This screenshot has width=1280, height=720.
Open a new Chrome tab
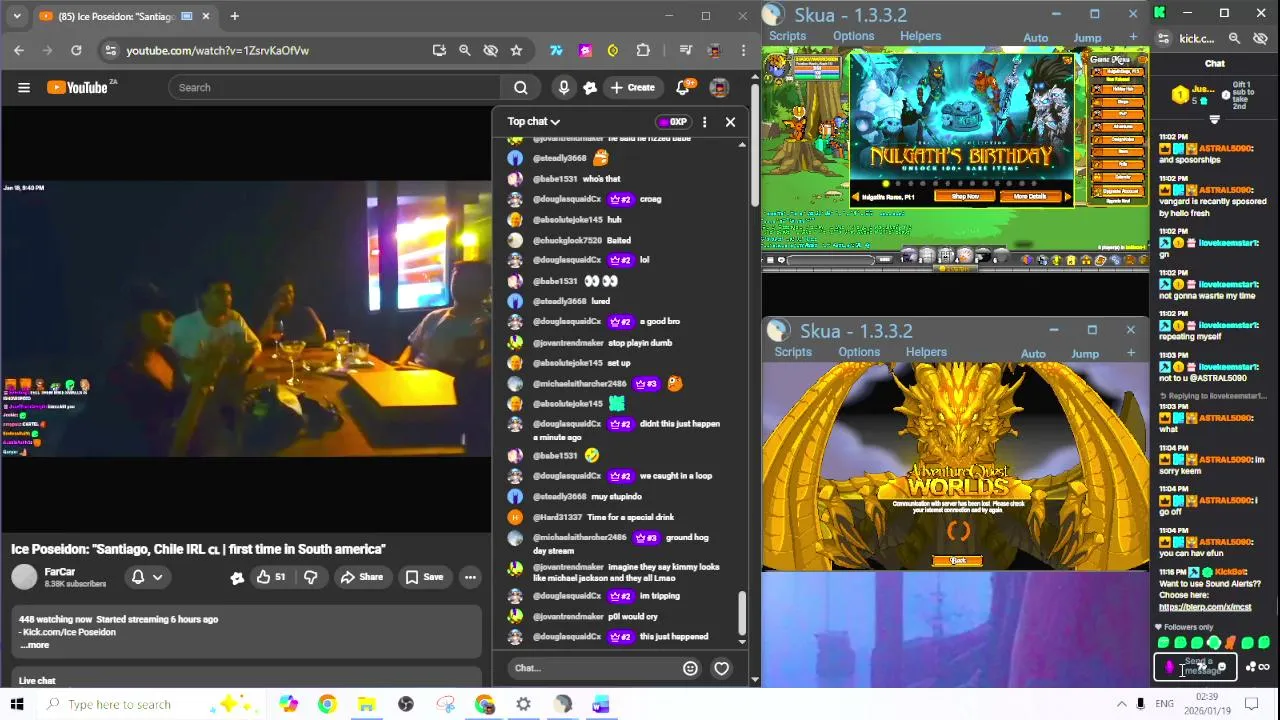[234, 16]
